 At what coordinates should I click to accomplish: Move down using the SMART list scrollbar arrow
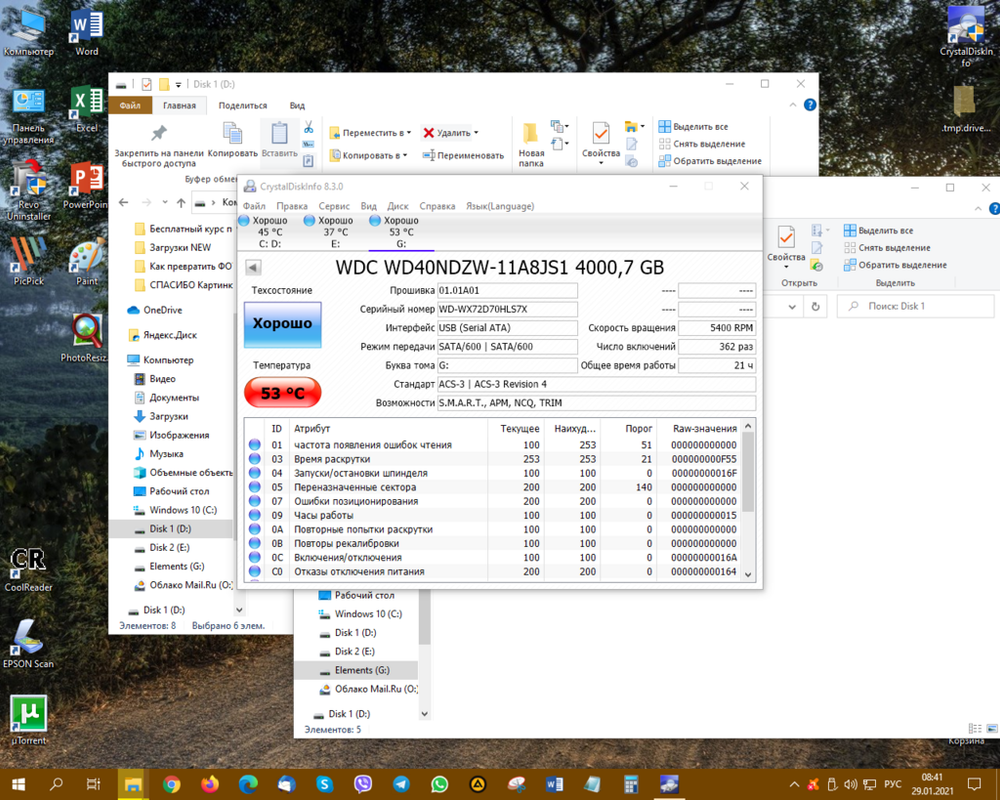(749, 574)
